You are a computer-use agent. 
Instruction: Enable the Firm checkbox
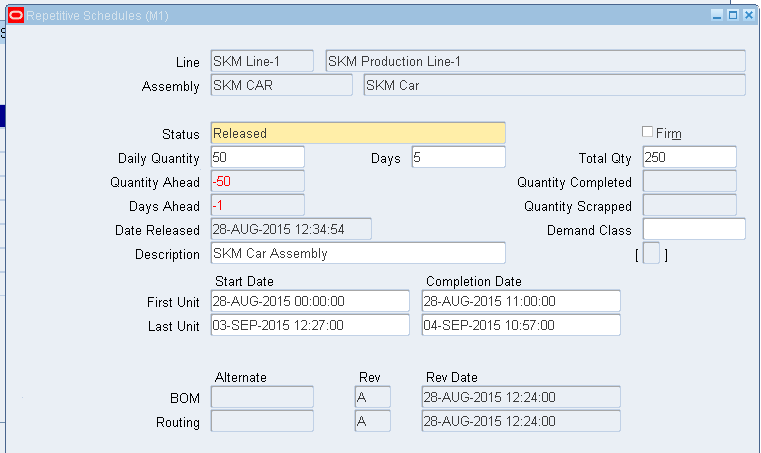(647, 132)
